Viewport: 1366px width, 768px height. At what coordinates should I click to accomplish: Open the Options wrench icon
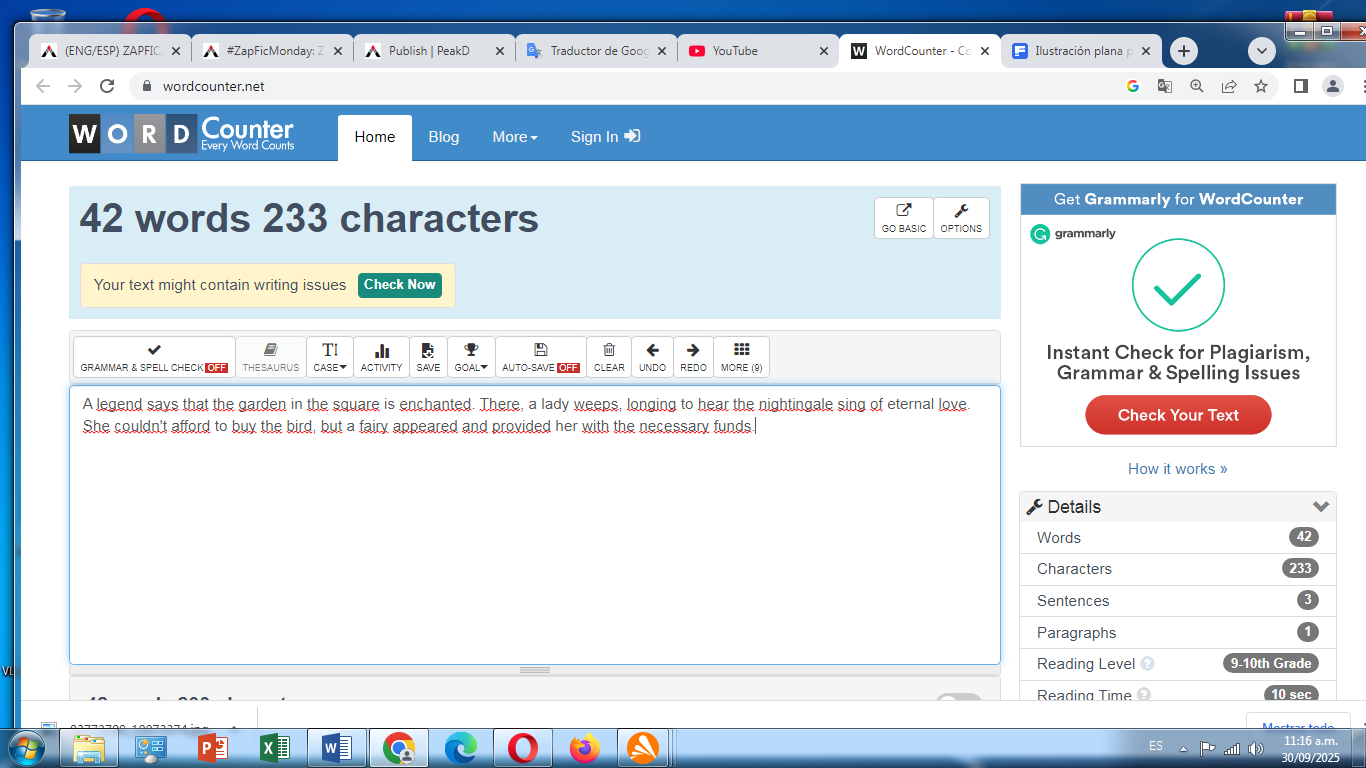[961, 218]
